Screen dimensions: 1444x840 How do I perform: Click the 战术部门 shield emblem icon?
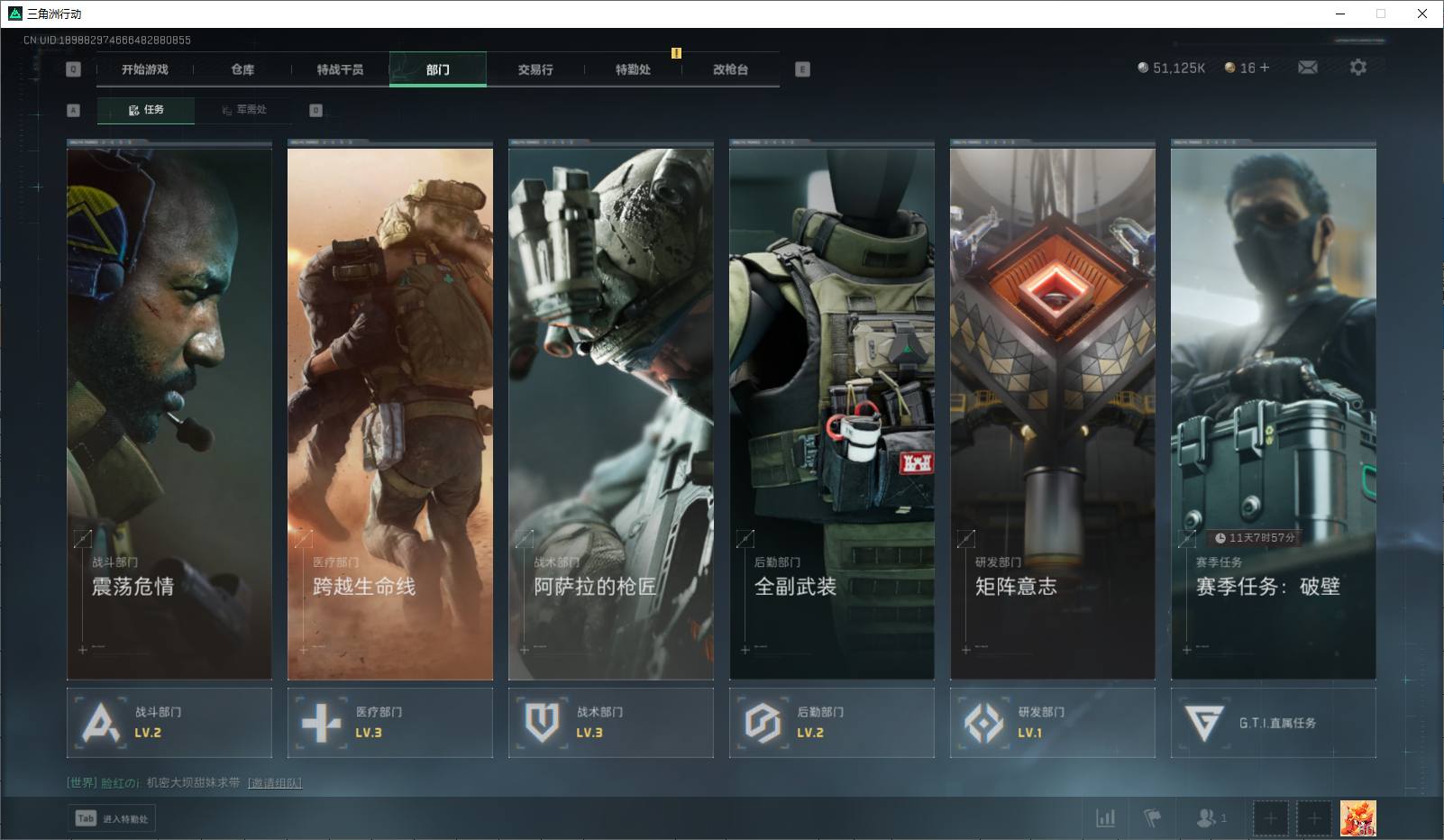point(542,723)
